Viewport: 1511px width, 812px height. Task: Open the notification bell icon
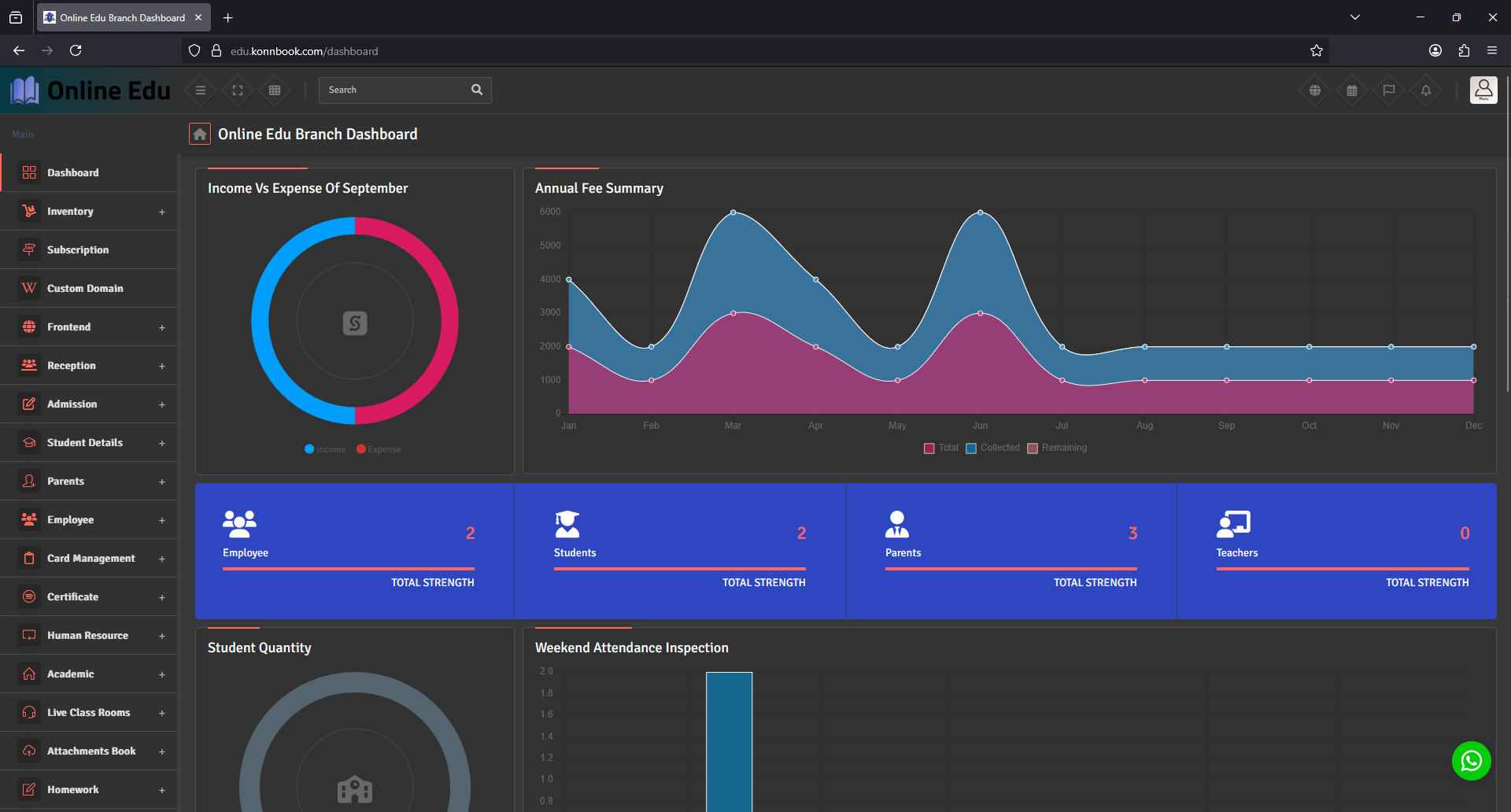tap(1425, 90)
